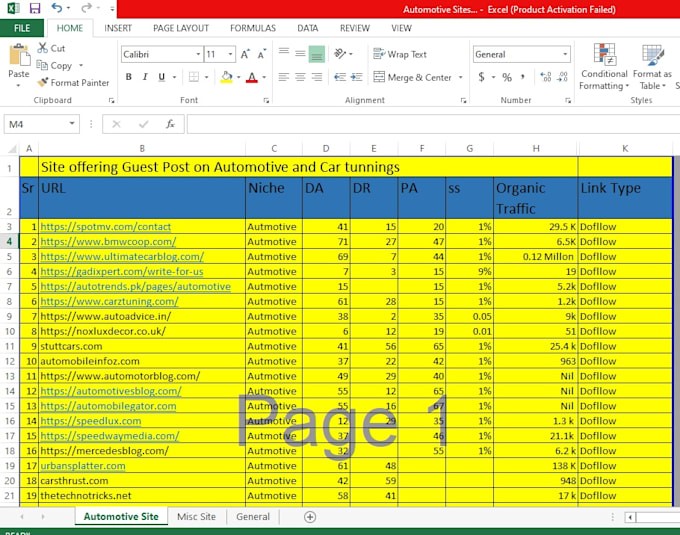Viewport: 680px width, 535px height.
Task: Switch to the DATA ribbon tab
Action: click(x=307, y=28)
